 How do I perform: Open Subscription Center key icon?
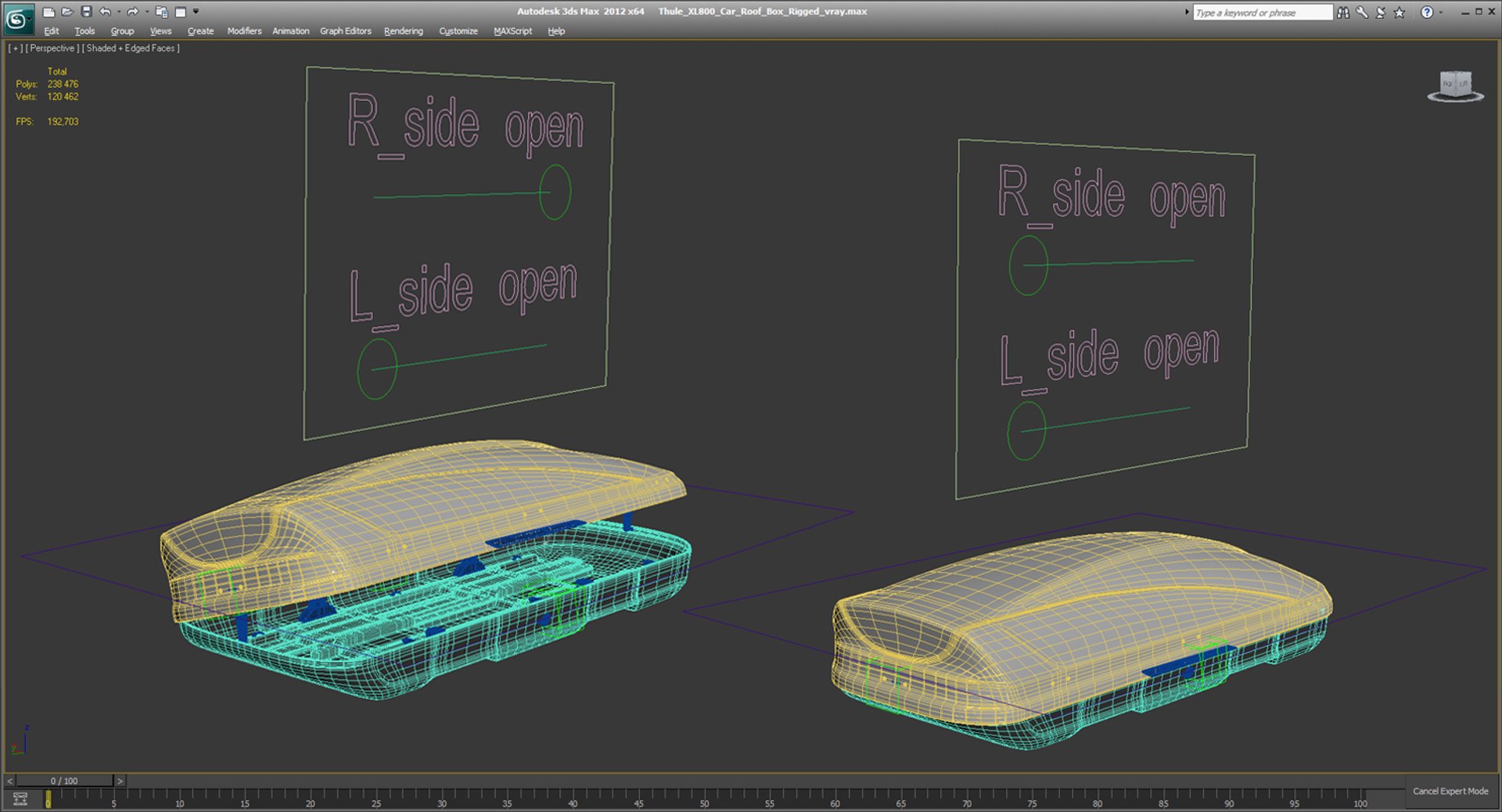[x=1362, y=13]
